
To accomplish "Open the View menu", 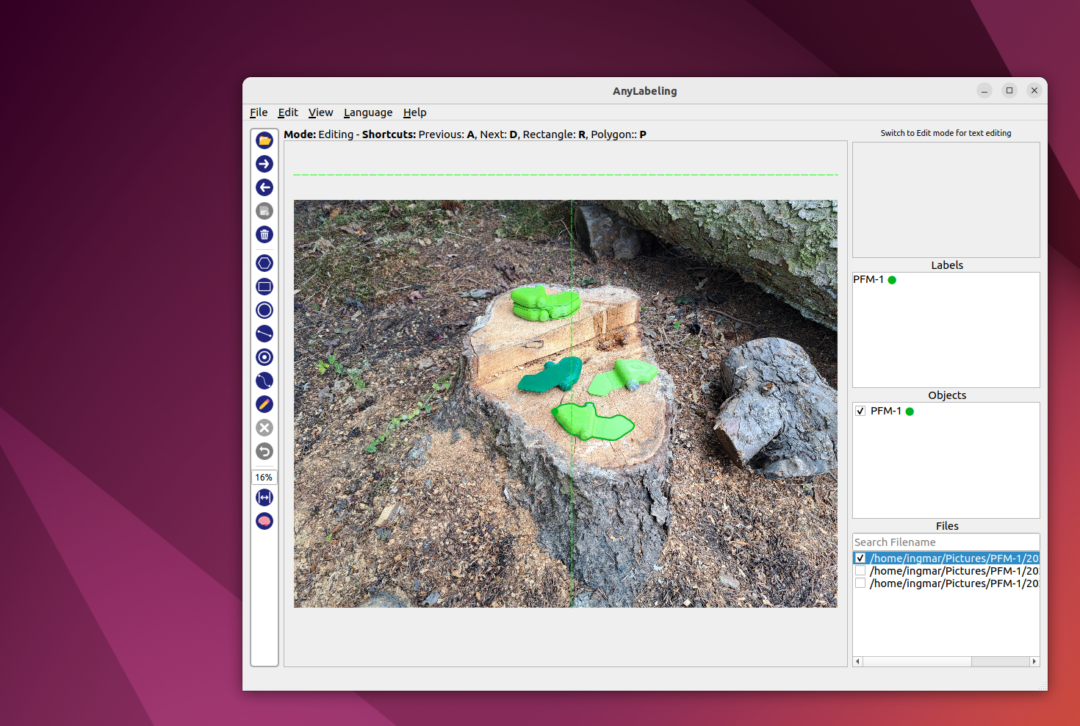I will click(x=320, y=113).
